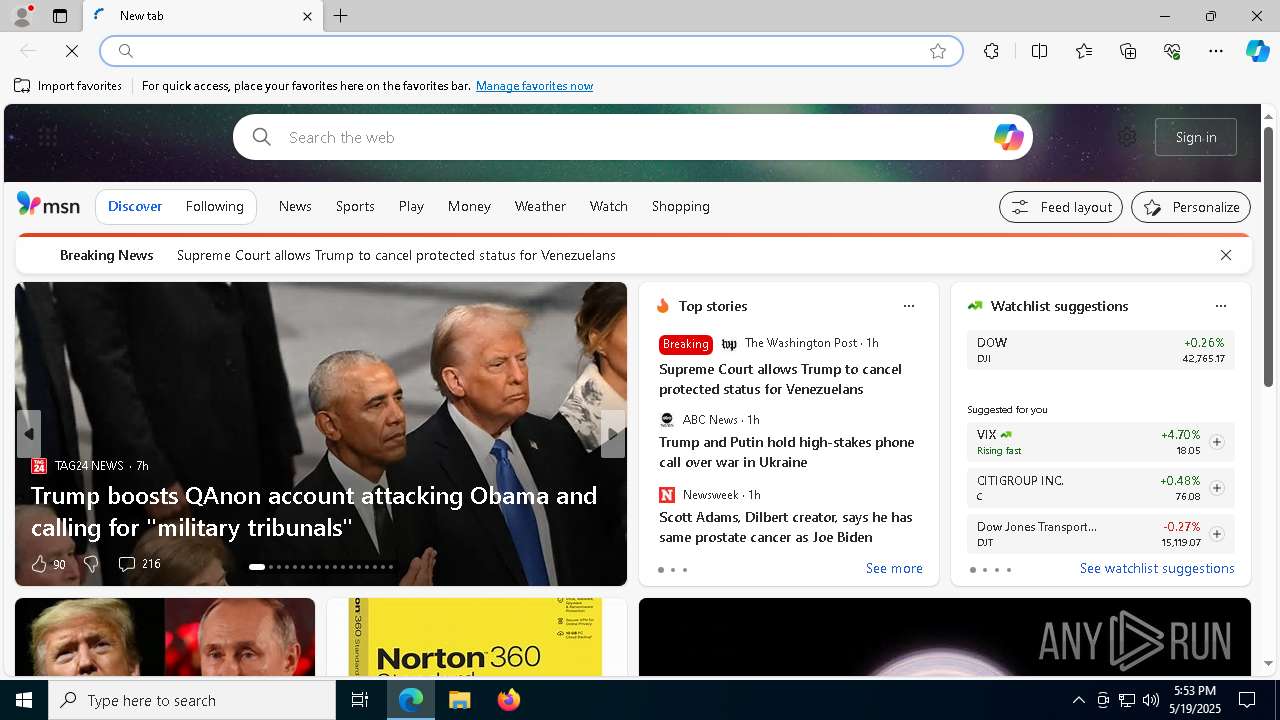Screen dimensions: 1280x720
Task: Select the Discover tab
Action: point(135,206)
